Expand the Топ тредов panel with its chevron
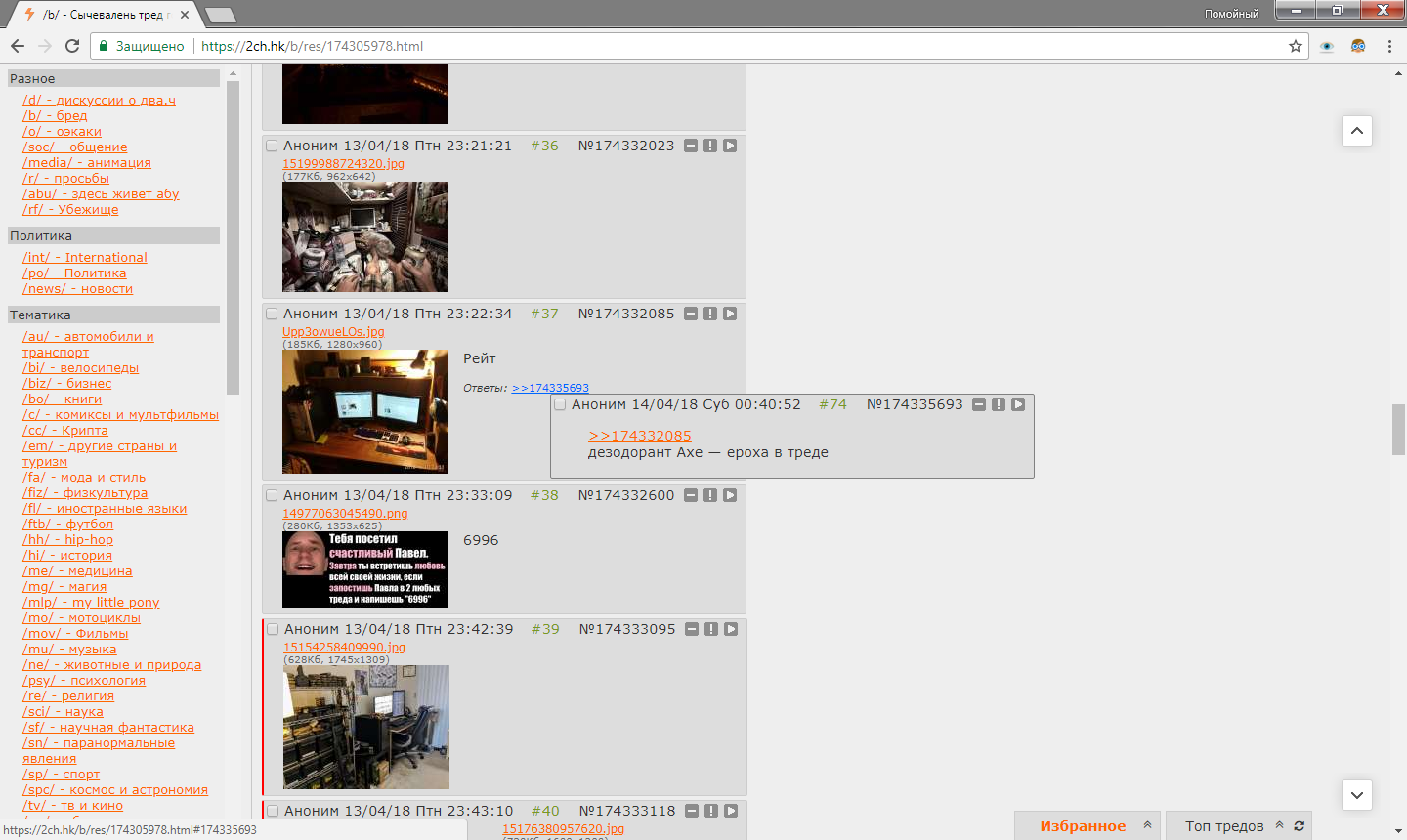The height and width of the screenshot is (840, 1407). pos(1279,825)
